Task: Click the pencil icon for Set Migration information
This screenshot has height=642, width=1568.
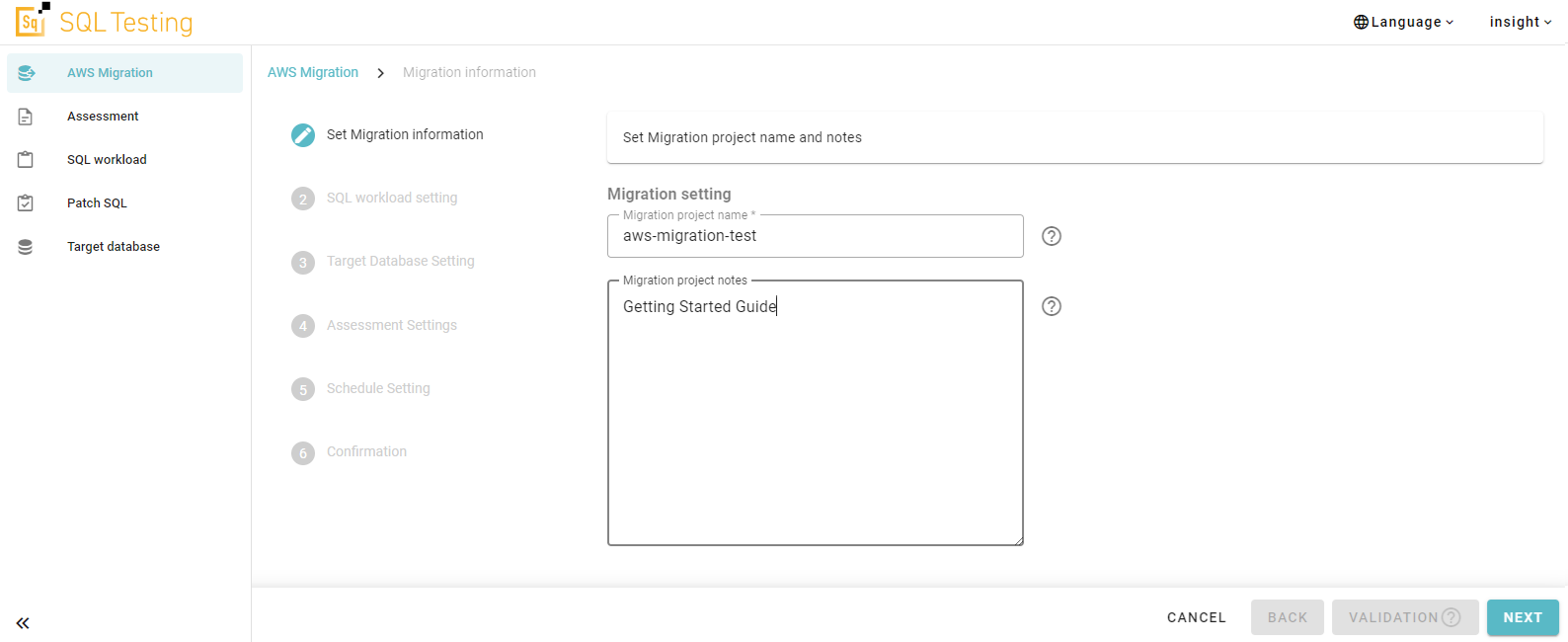Action: (x=303, y=135)
